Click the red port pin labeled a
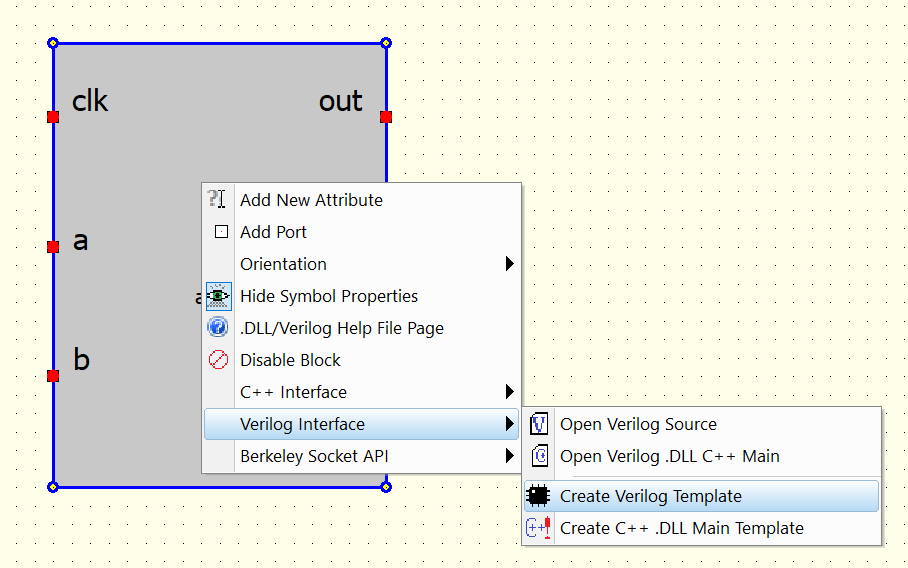908x568 pixels. 53,246
